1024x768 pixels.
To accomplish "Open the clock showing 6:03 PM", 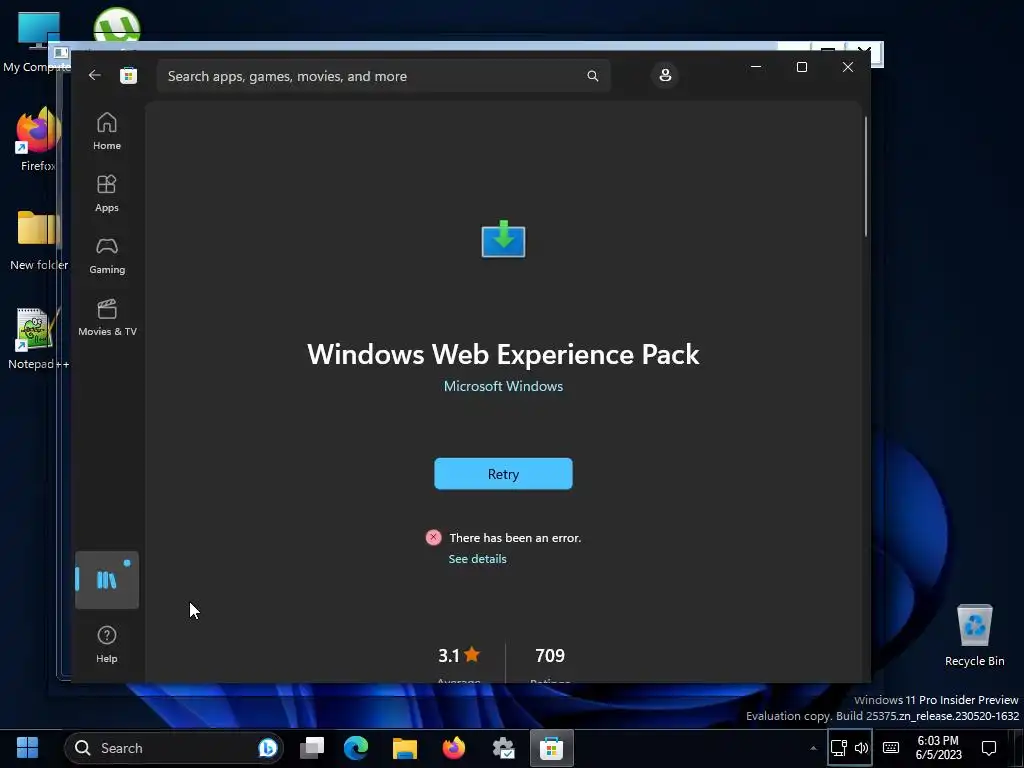I will (938, 748).
